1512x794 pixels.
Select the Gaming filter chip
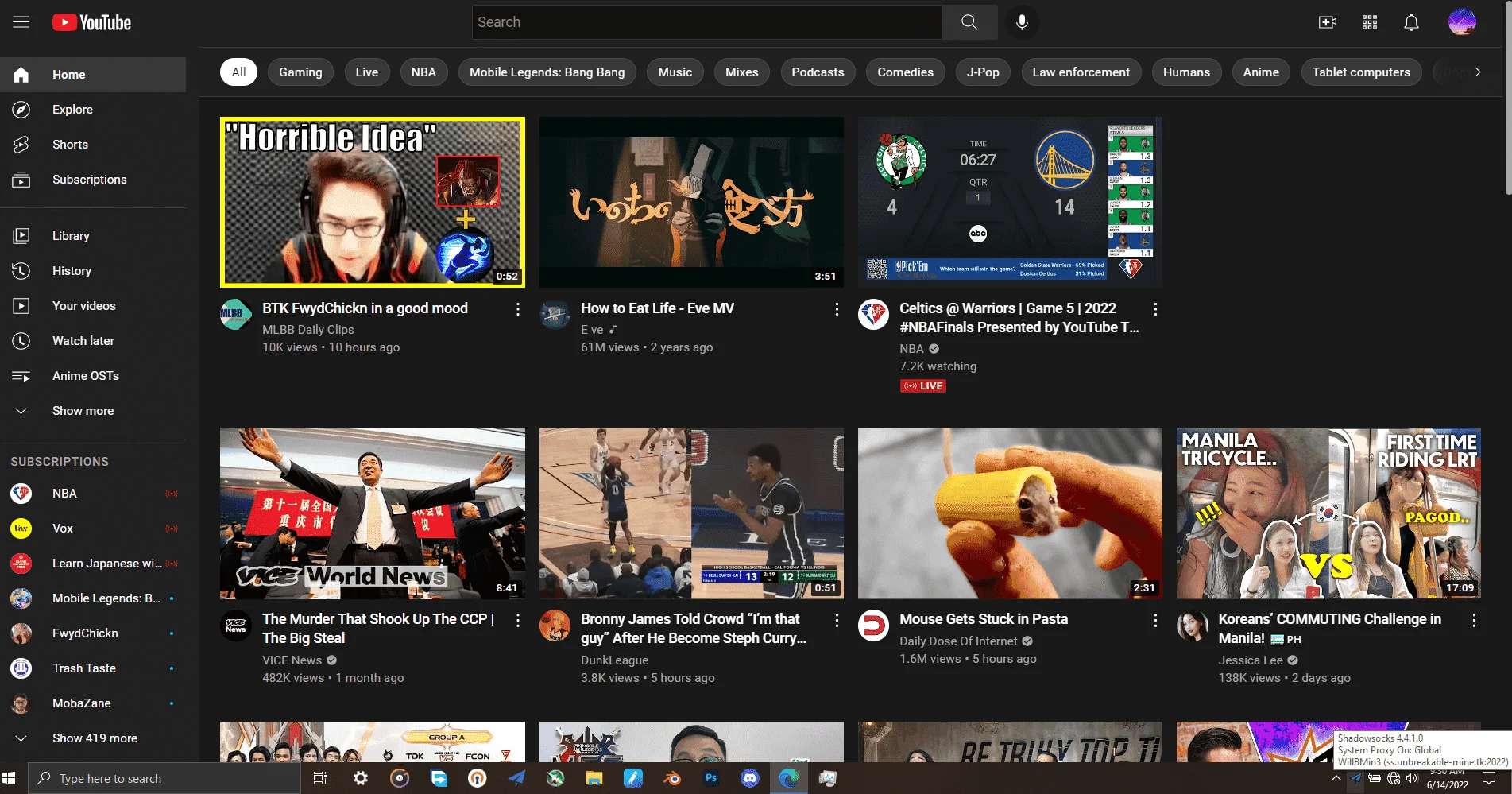pos(300,72)
